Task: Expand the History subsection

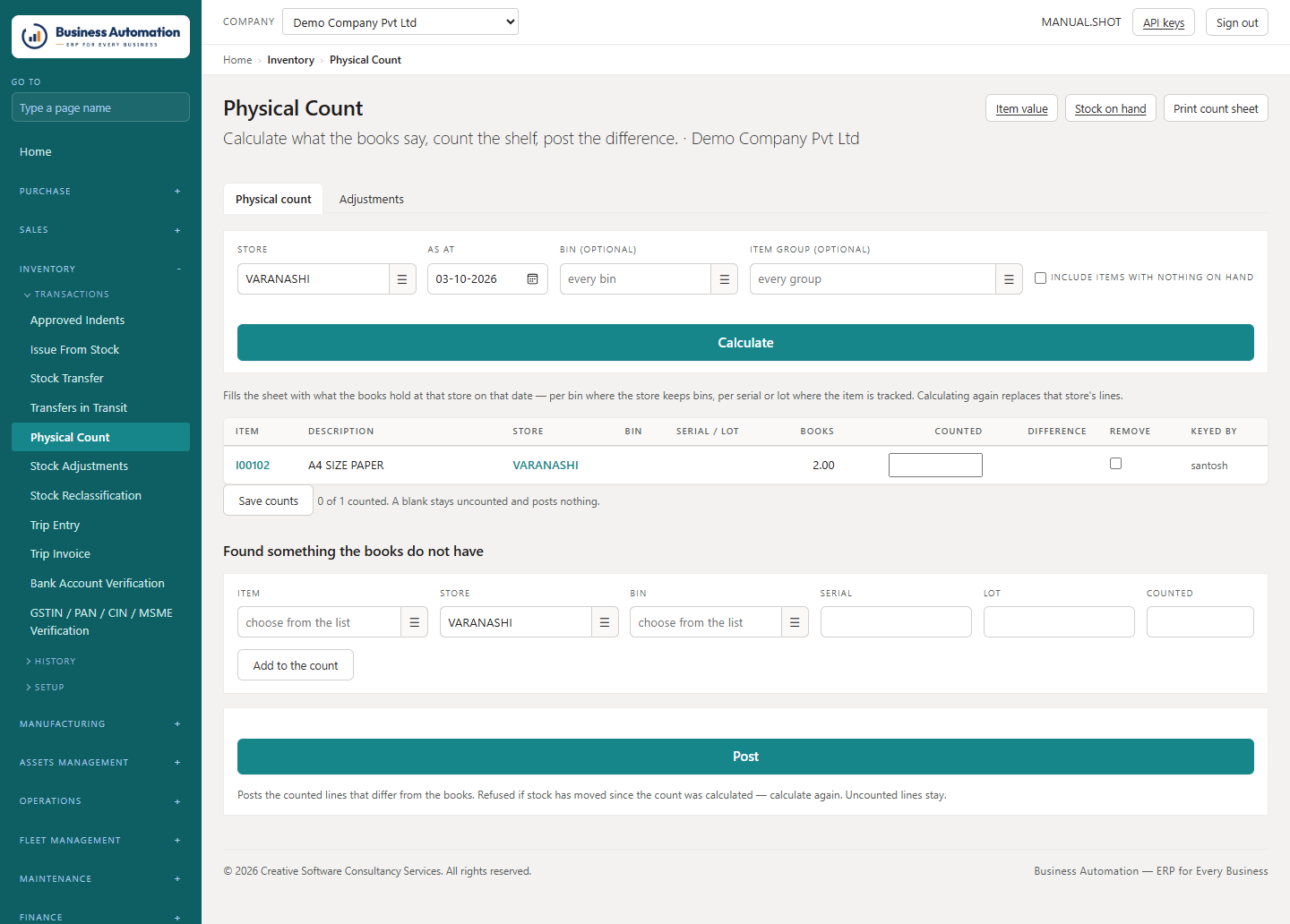Action: click(x=51, y=662)
